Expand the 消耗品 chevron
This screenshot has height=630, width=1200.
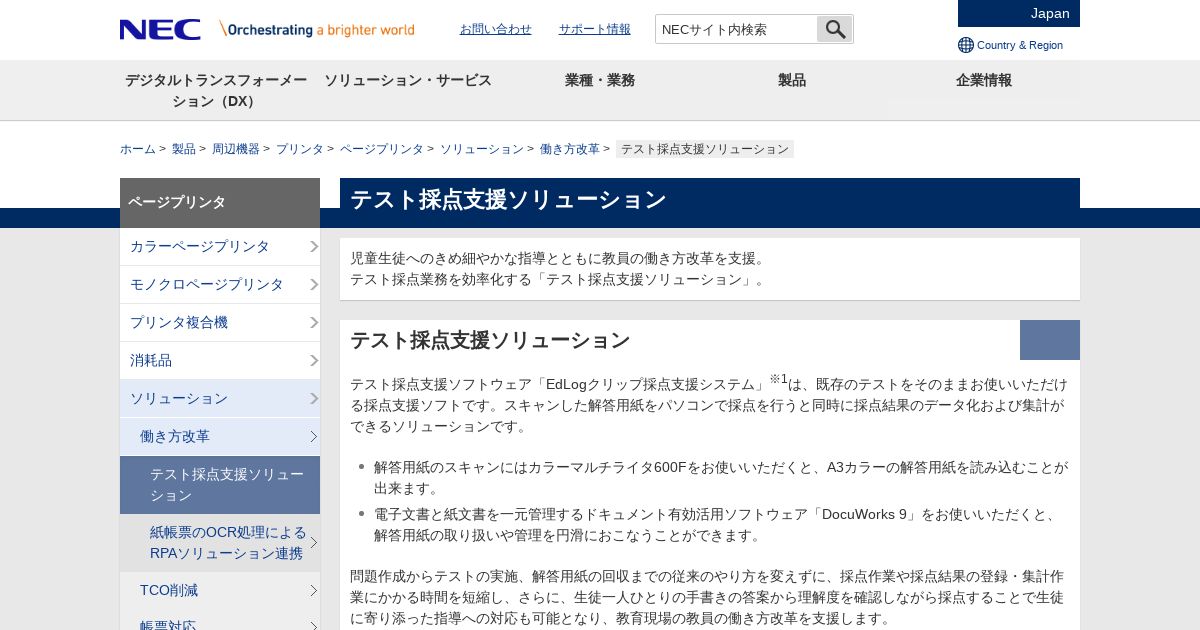(x=313, y=360)
